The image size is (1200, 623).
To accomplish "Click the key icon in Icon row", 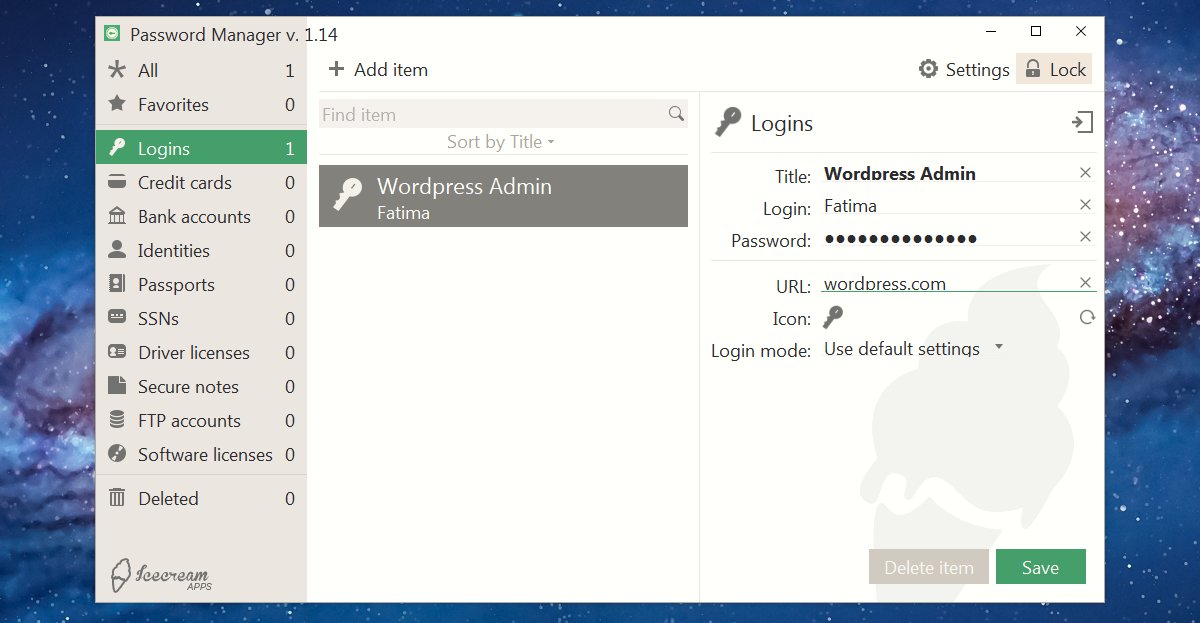I will 832,317.
